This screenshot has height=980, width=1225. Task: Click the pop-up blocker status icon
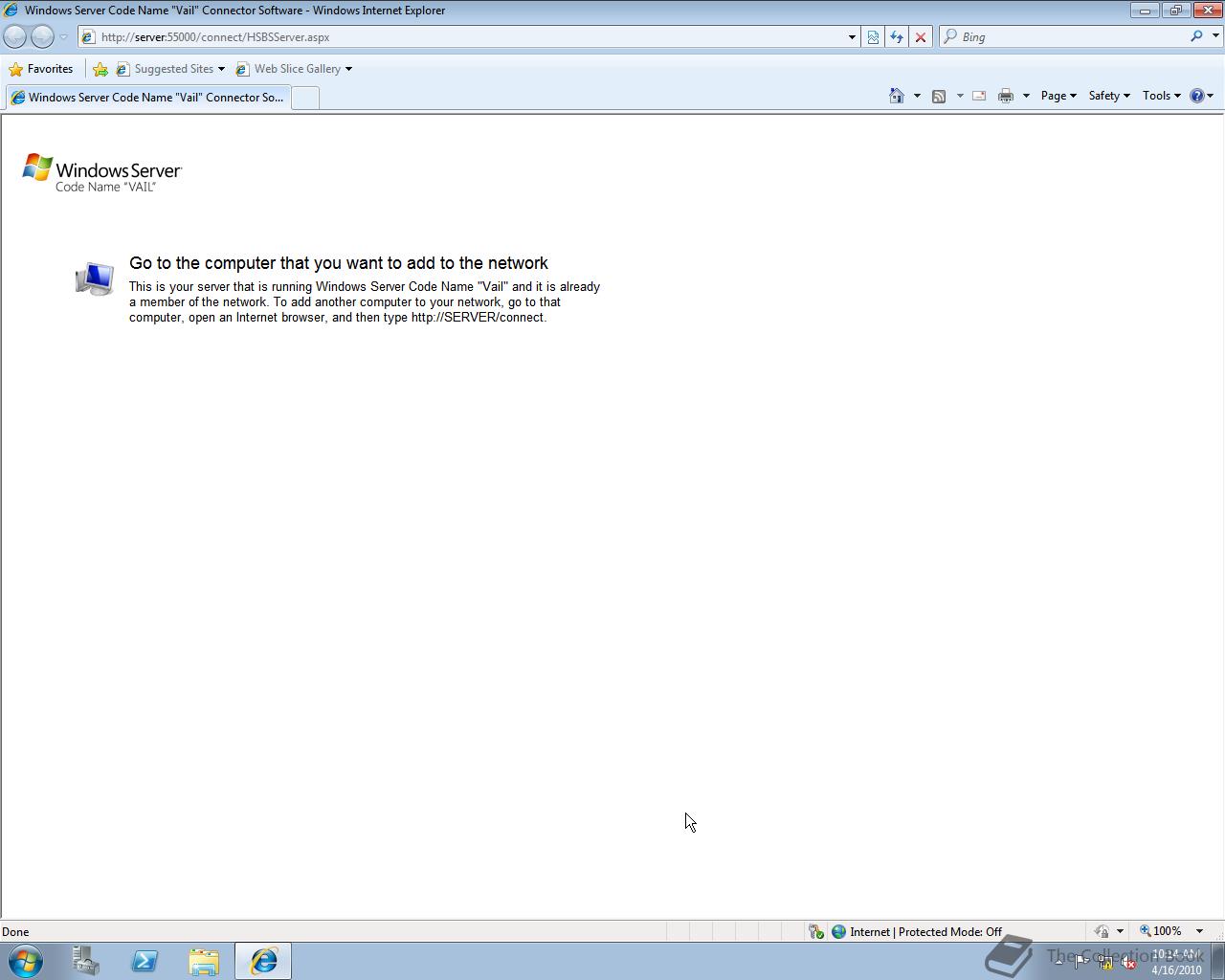pyautogui.click(x=816, y=931)
